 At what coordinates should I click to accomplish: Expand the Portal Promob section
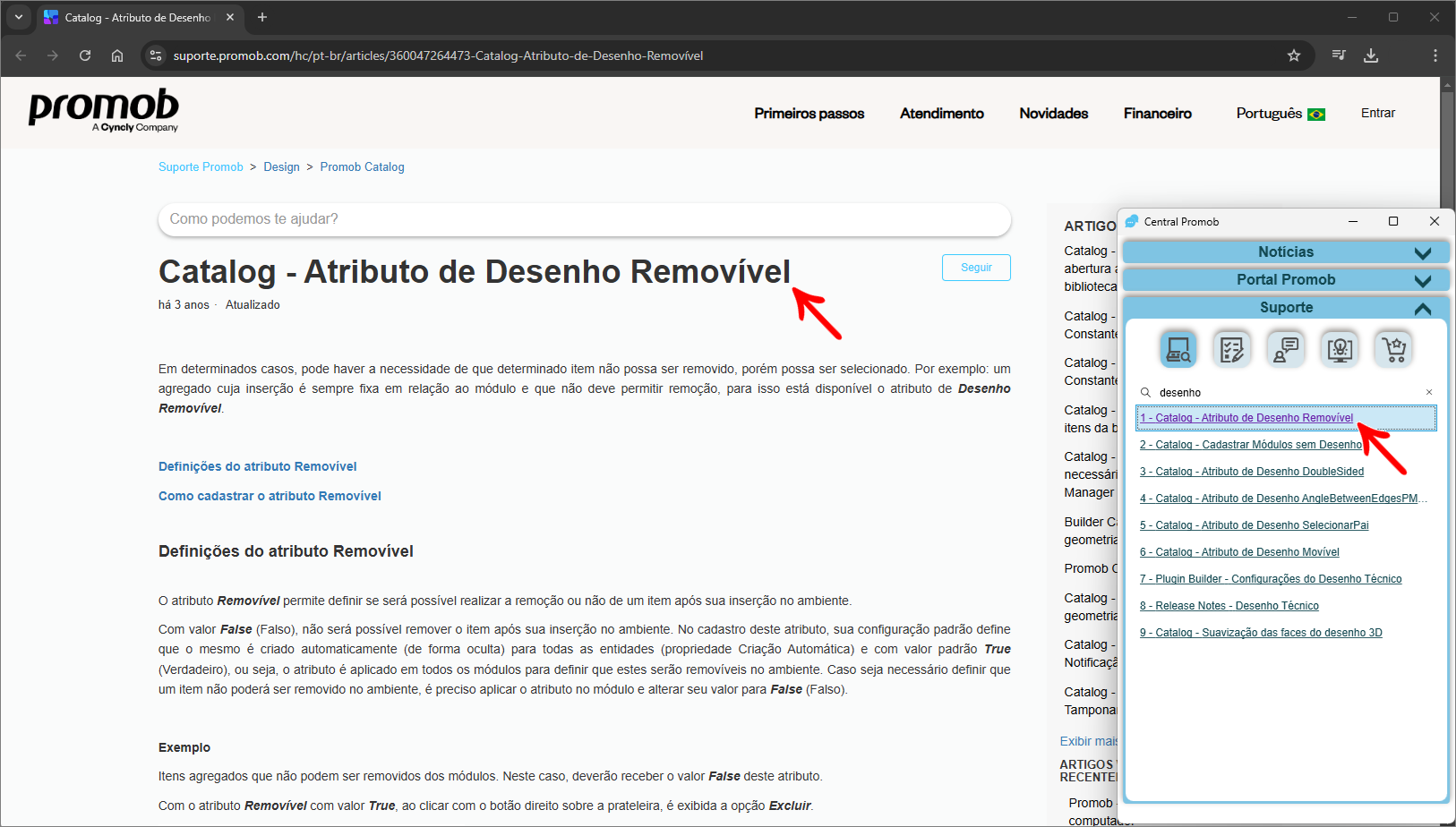click(1286, 279)
